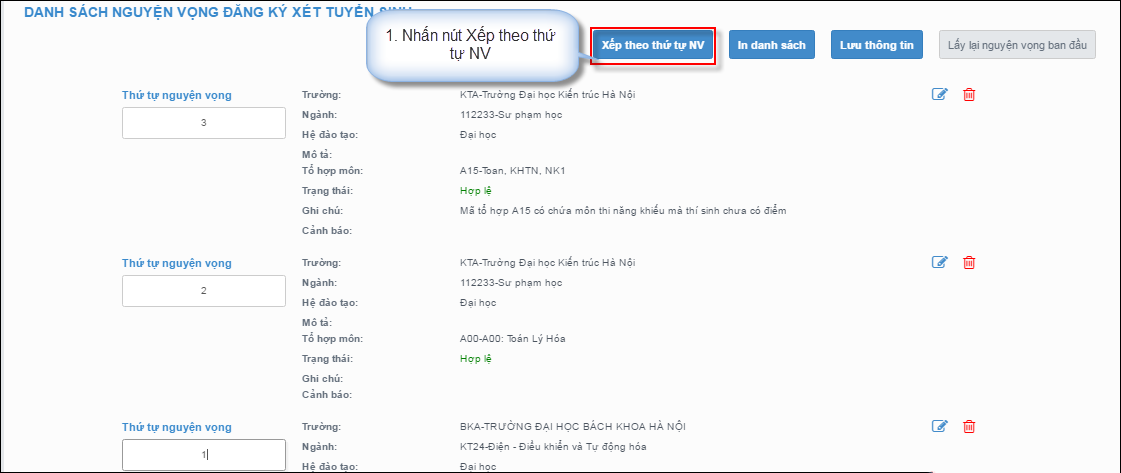Screen dimensions: 1121x473
Task: Click 'Thứ tự nguyện vọng' label above field 2
Action: pos(177,263)
